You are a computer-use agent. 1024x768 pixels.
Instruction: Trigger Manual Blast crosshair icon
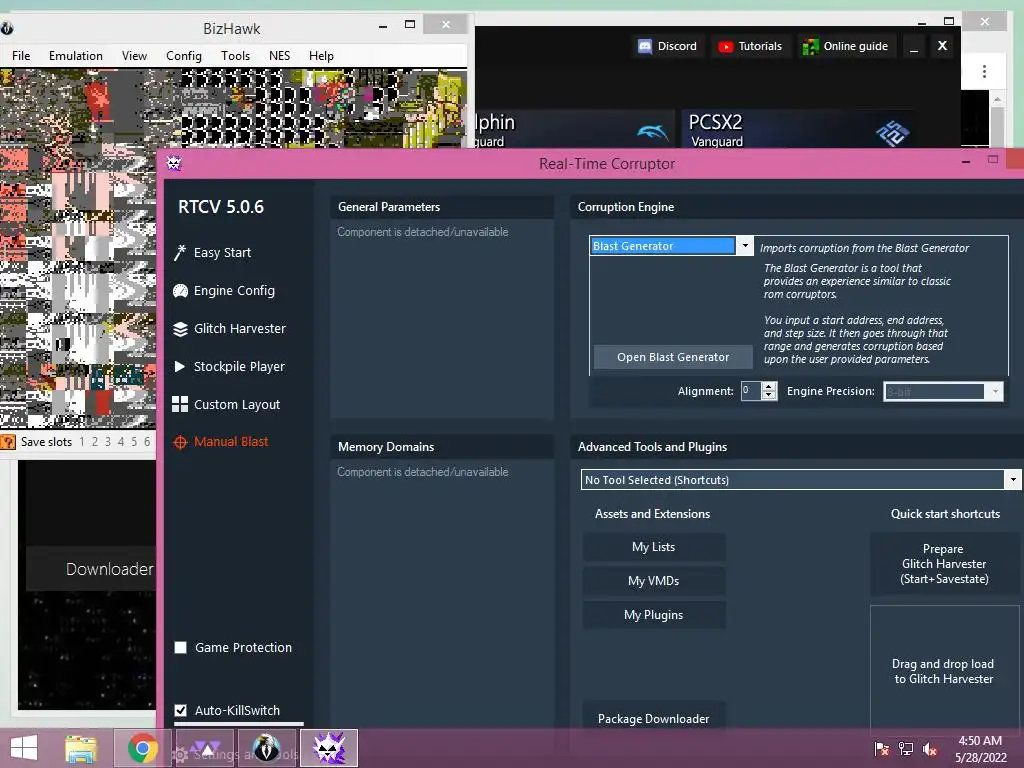[180, 442]
